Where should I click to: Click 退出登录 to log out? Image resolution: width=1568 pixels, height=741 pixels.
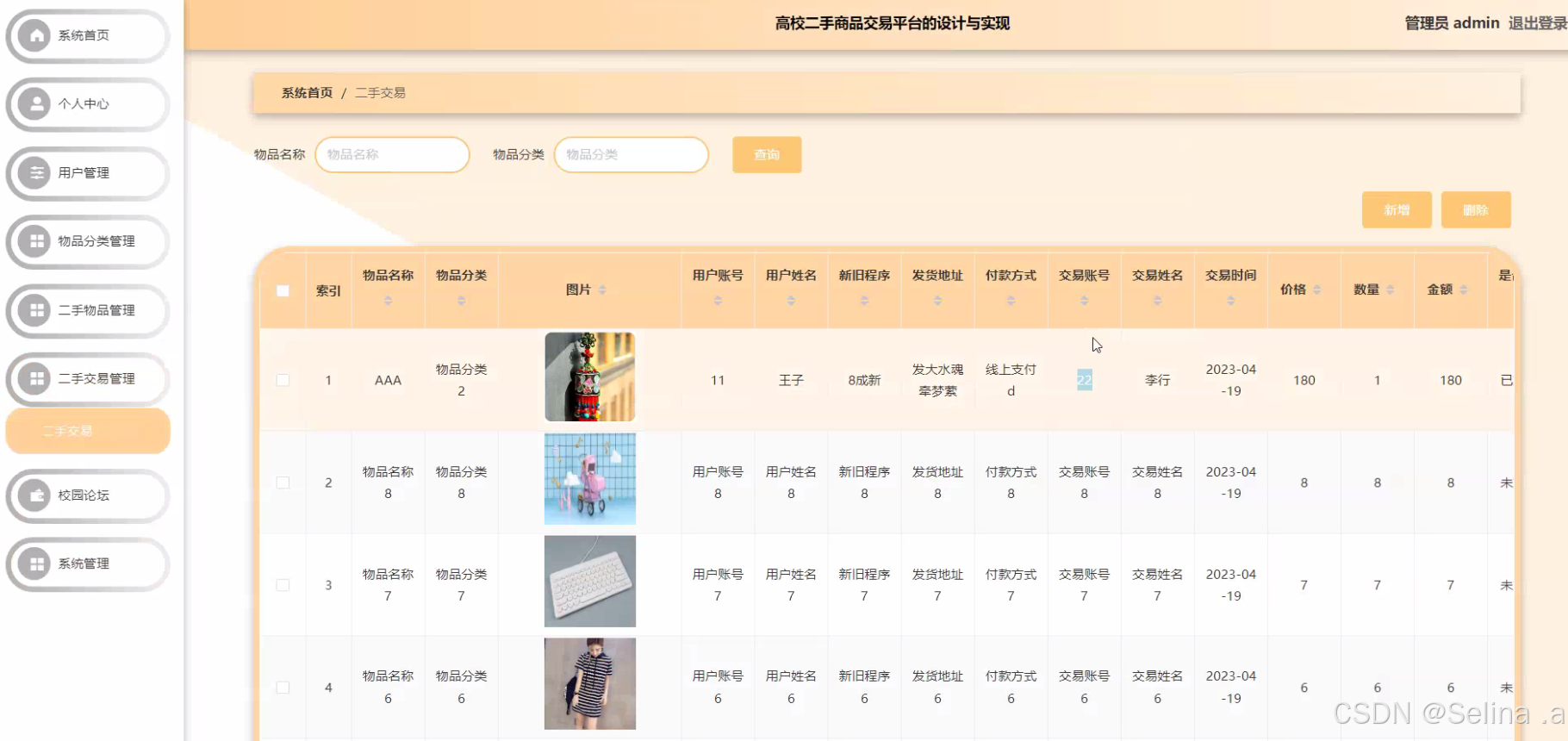point(1537,23)
